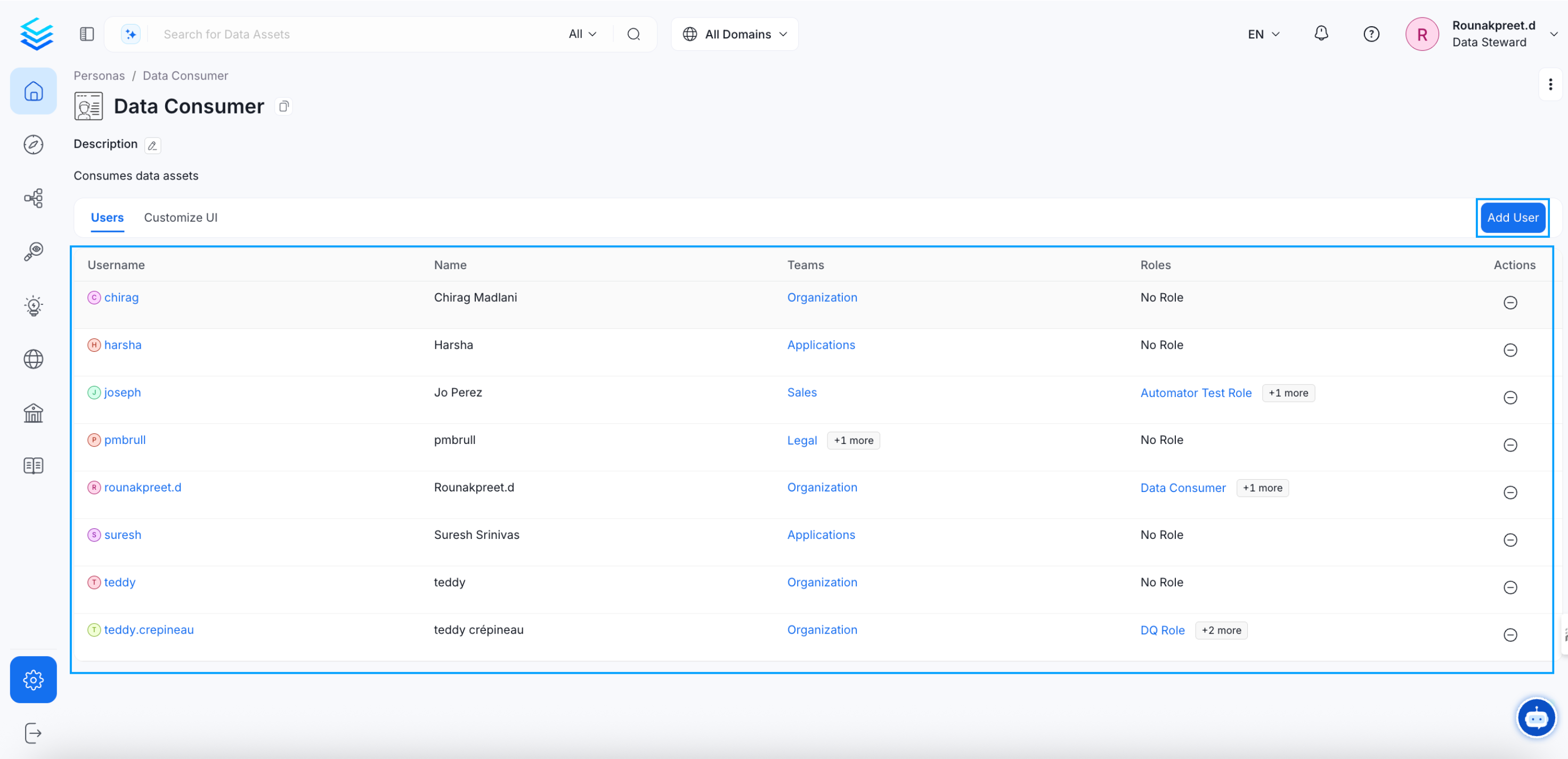1568x759 pixels.
Task: Open the help question mark icon
Action: click(1371, 34)
